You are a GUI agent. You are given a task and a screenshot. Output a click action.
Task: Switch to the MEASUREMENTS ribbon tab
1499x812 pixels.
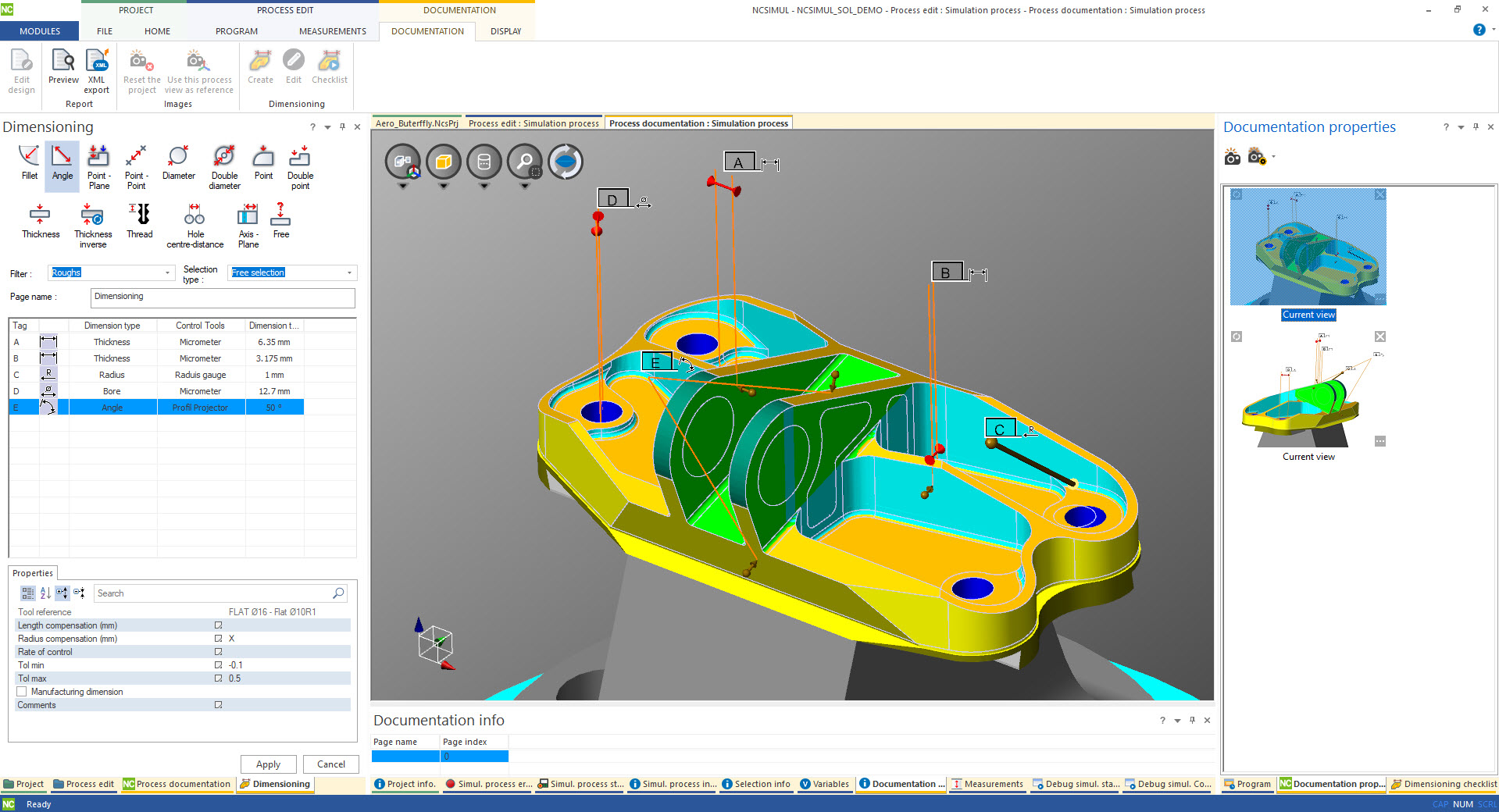[332, 31]
